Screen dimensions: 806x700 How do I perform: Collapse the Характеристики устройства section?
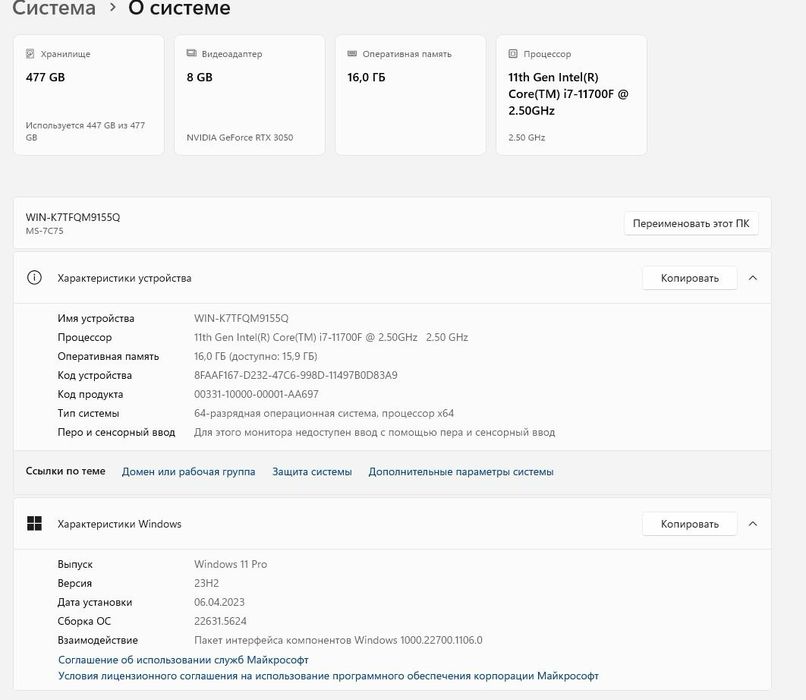click(753, 278)
